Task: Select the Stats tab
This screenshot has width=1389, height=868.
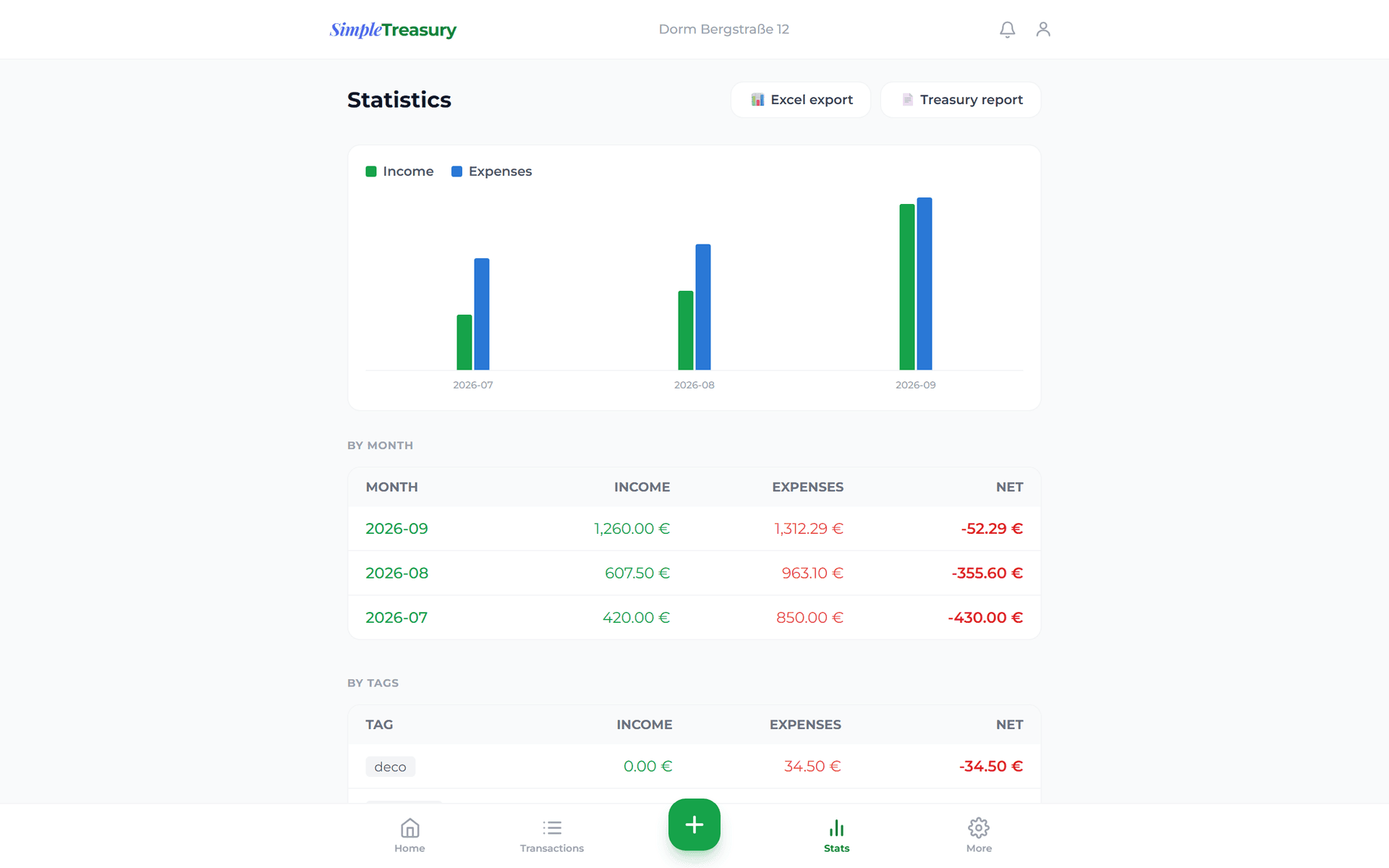Action: pos(836,835)
